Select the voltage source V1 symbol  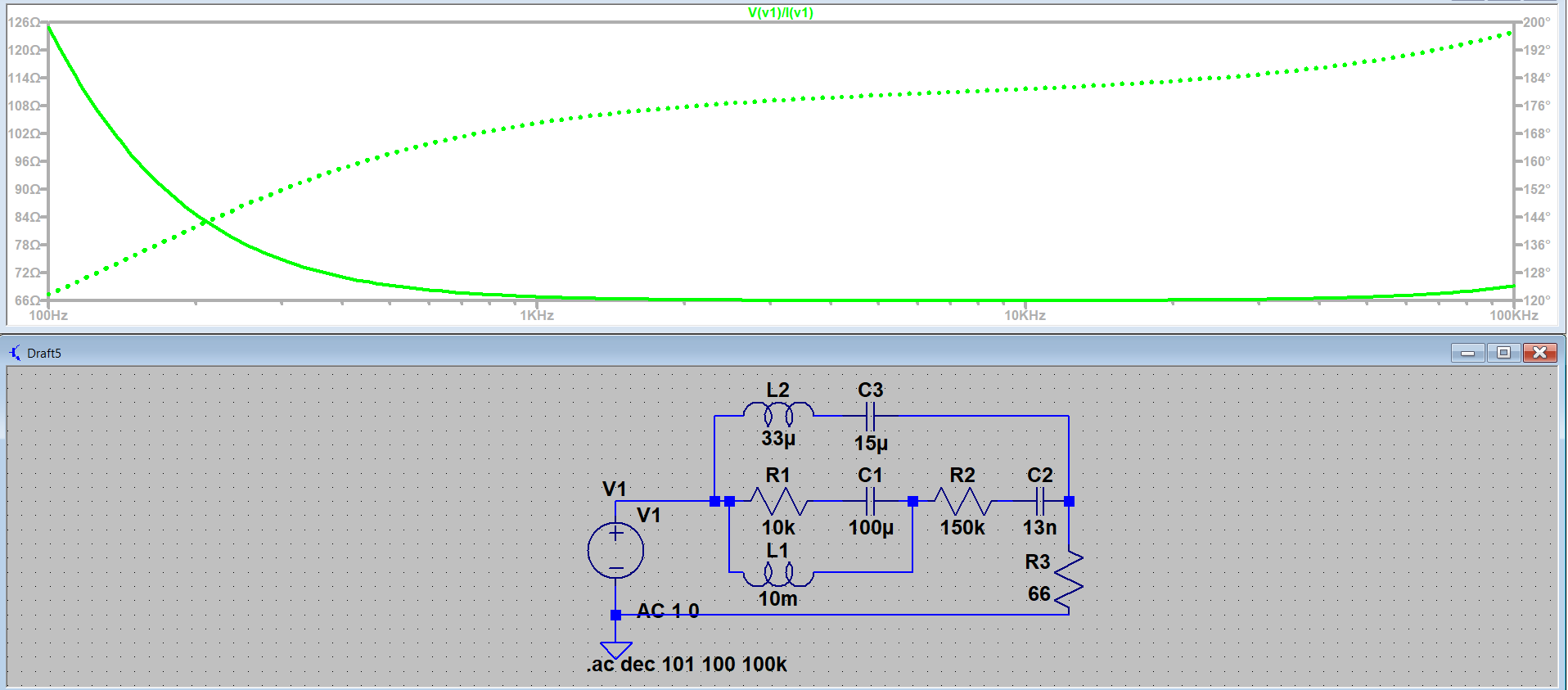[x=615, y=550]
